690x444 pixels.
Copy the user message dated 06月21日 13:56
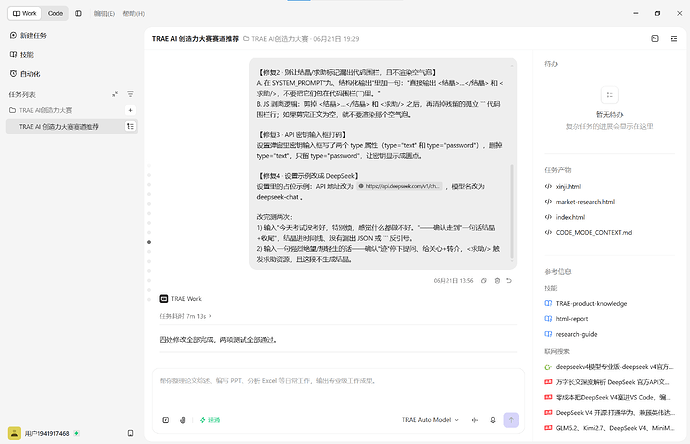(x=484, y=281)
